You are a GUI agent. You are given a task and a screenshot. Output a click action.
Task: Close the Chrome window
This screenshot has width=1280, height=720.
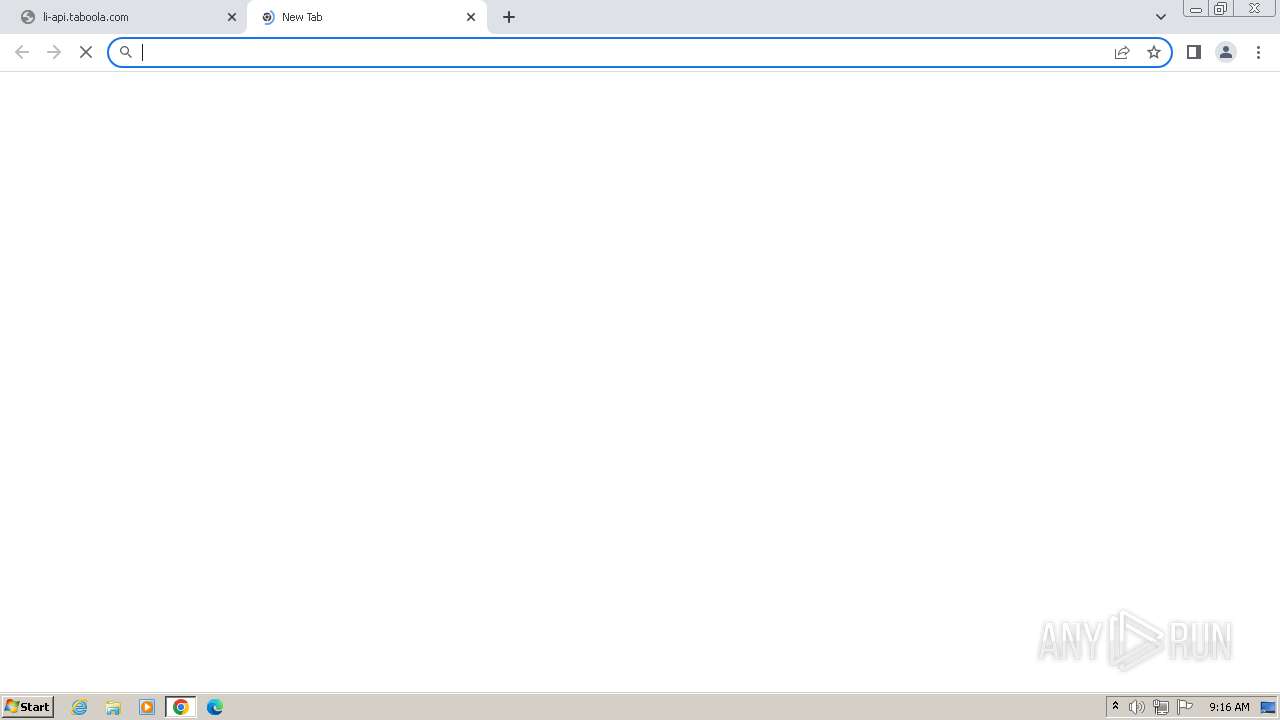click(x=1254, y=9)
